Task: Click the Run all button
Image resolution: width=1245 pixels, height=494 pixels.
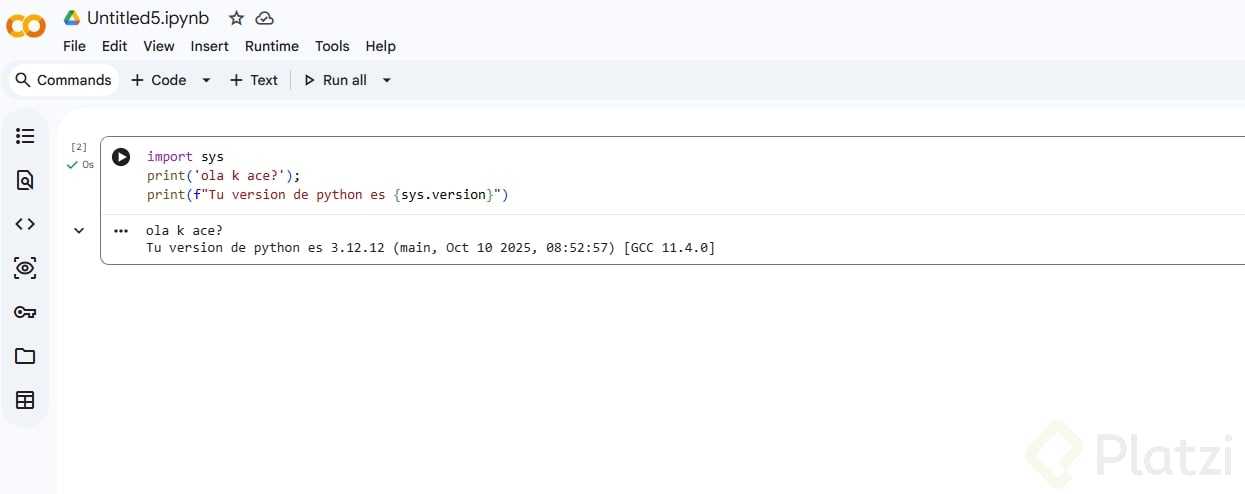Action: point(336,80)
